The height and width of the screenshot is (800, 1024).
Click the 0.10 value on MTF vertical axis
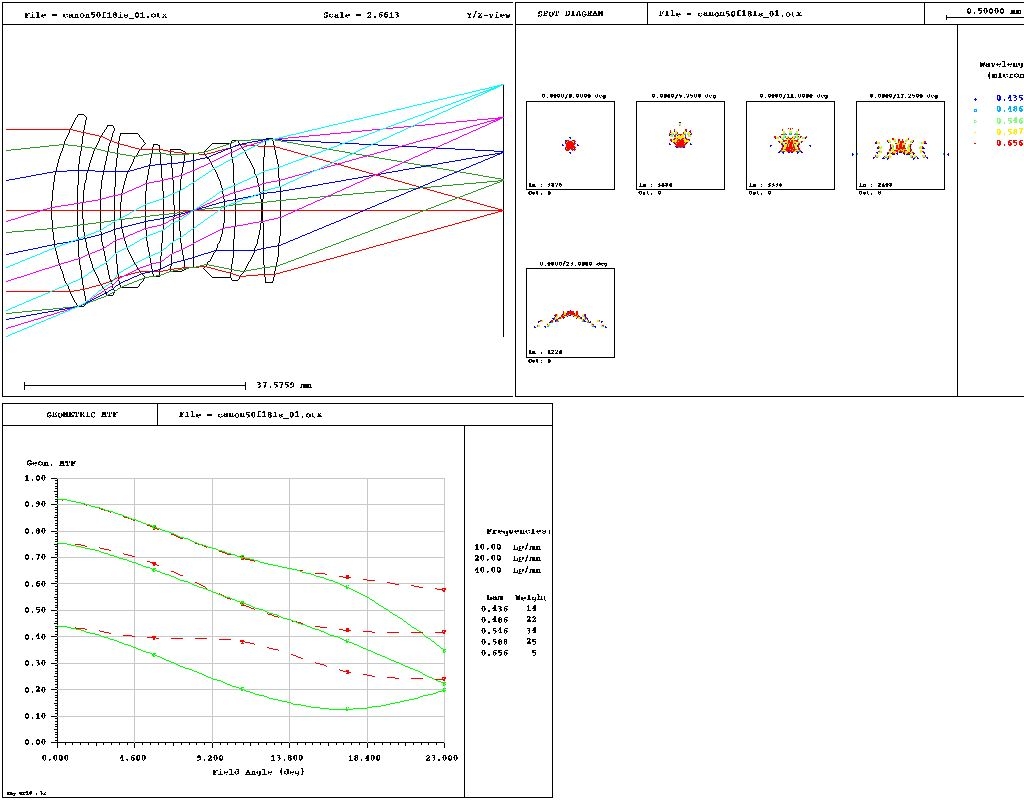click(35, 716)
